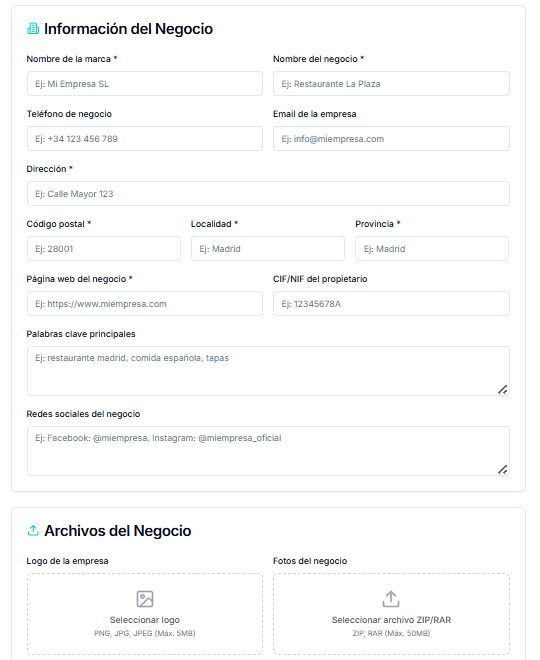Click the Redes sociales del negocio text area

click(x=268, y=451)
